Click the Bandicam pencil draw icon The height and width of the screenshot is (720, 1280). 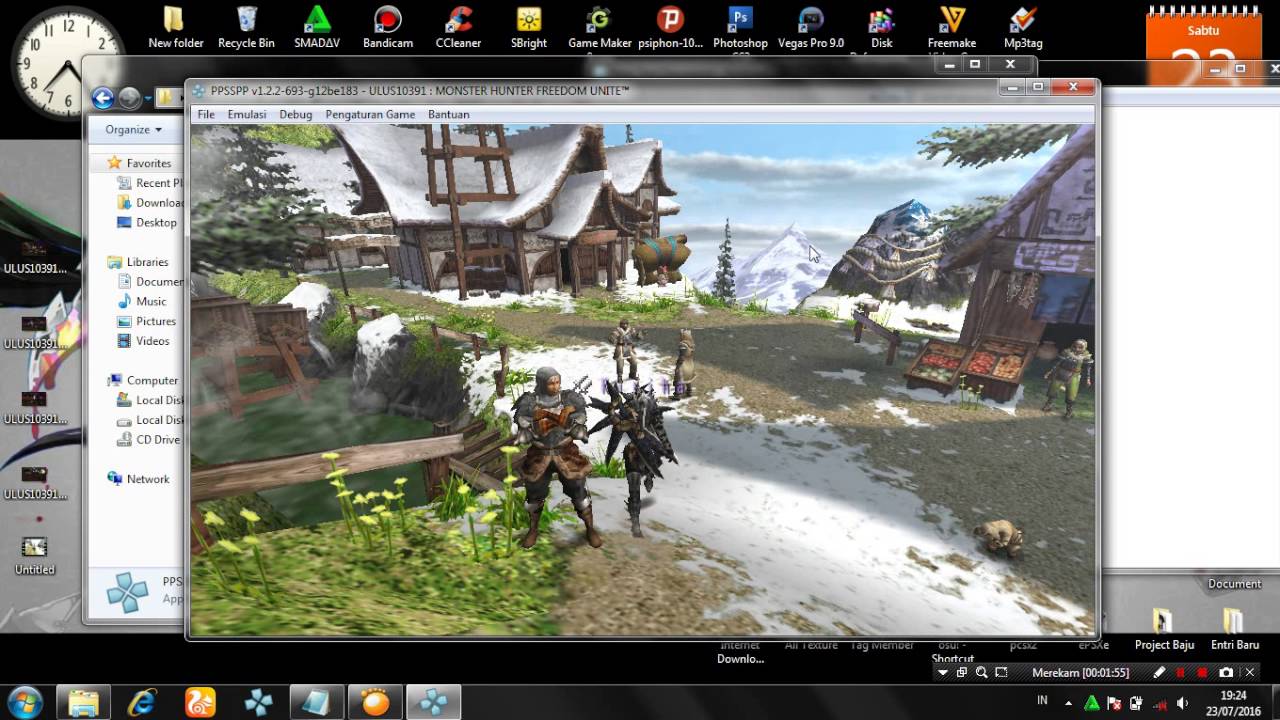pyautogui.click(x=1159, y=673)
